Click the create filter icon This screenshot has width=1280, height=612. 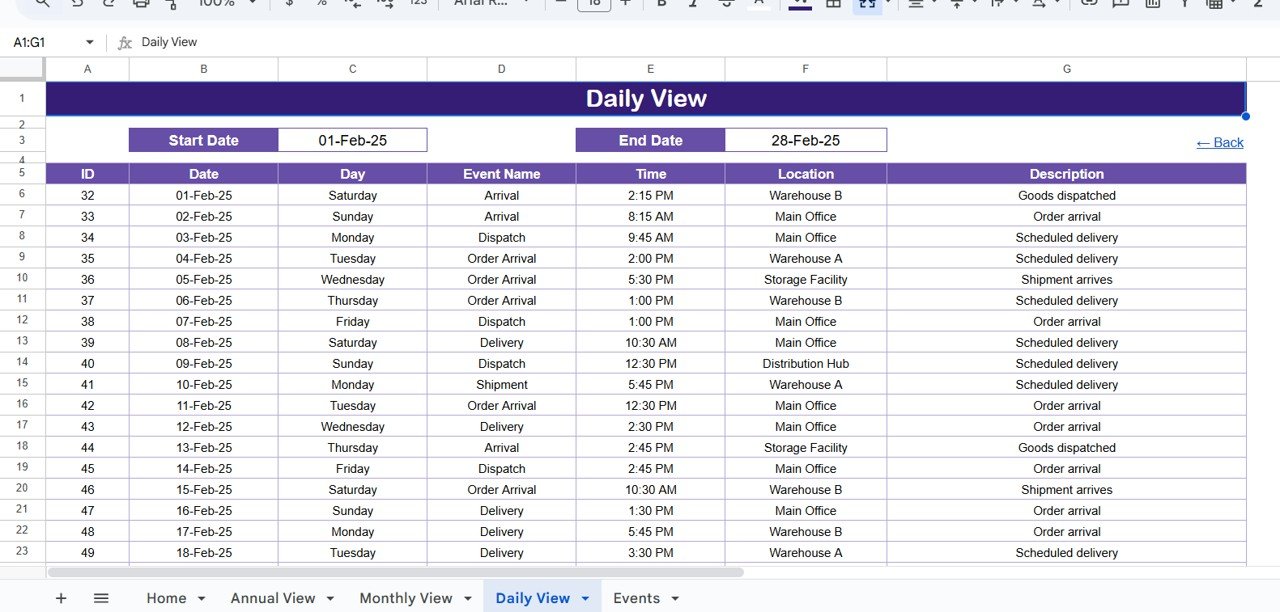(x=1184, y=3)
